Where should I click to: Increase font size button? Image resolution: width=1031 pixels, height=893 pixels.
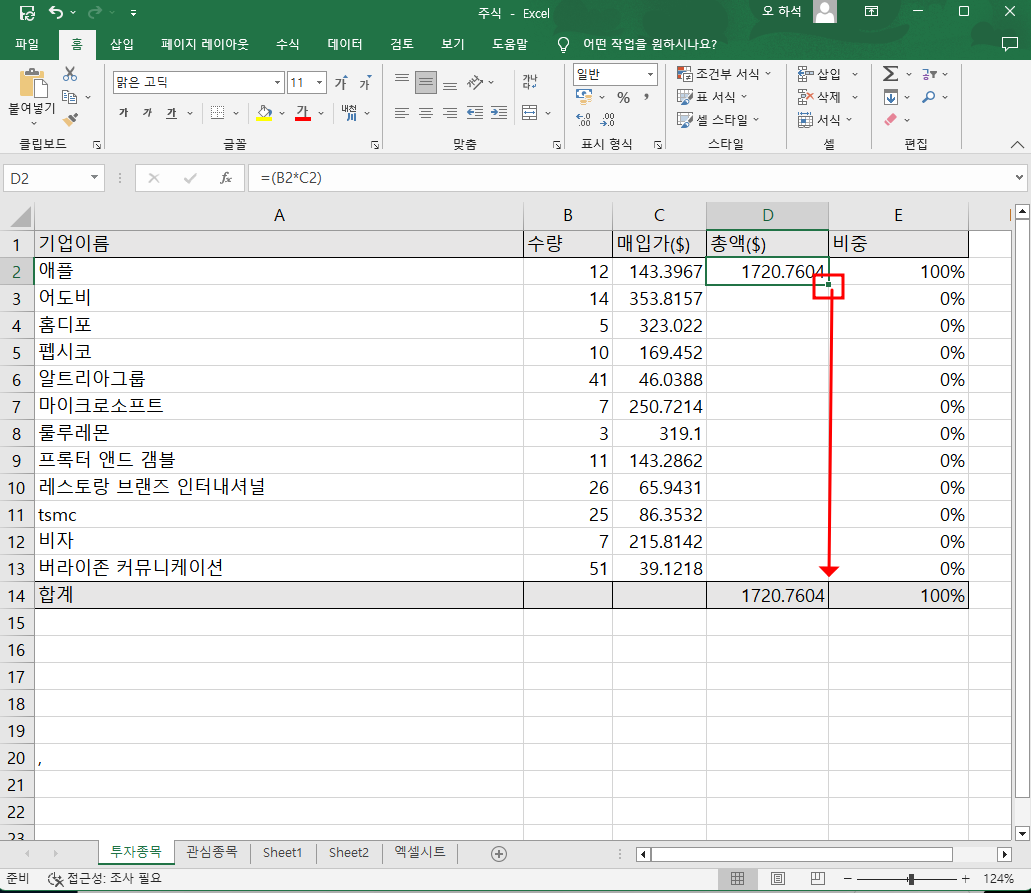click(341, 82)
